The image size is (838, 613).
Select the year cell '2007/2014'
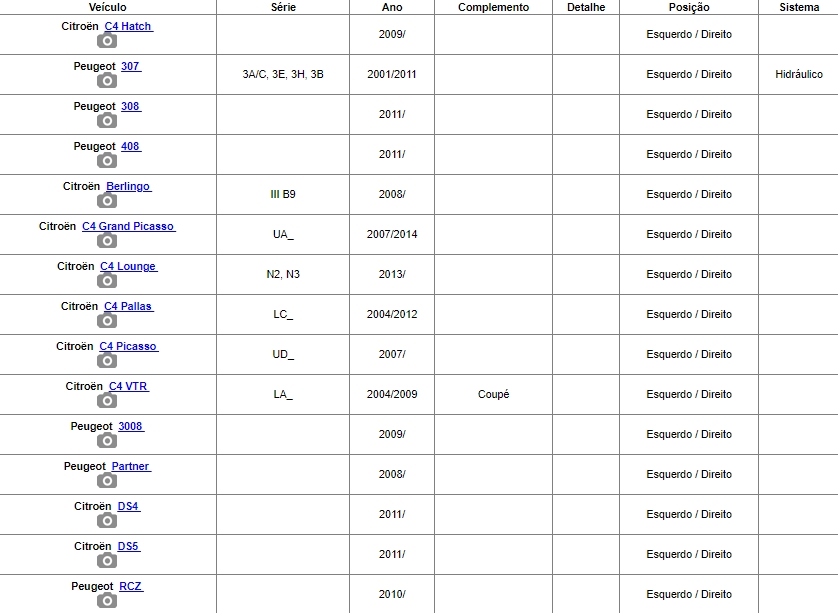tap(392, 235)
